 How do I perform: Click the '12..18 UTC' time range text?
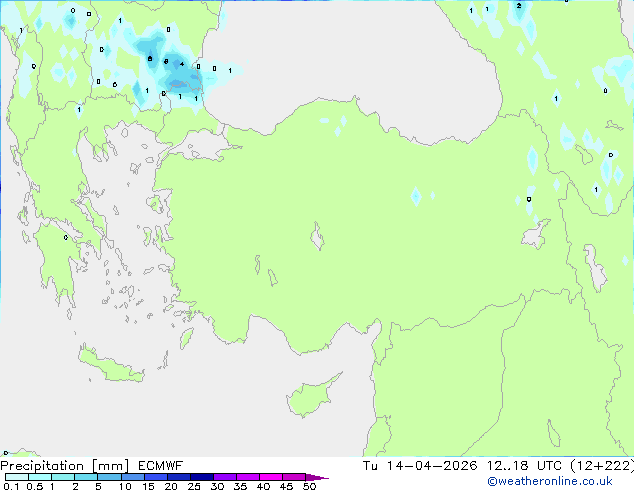(524, 466)
